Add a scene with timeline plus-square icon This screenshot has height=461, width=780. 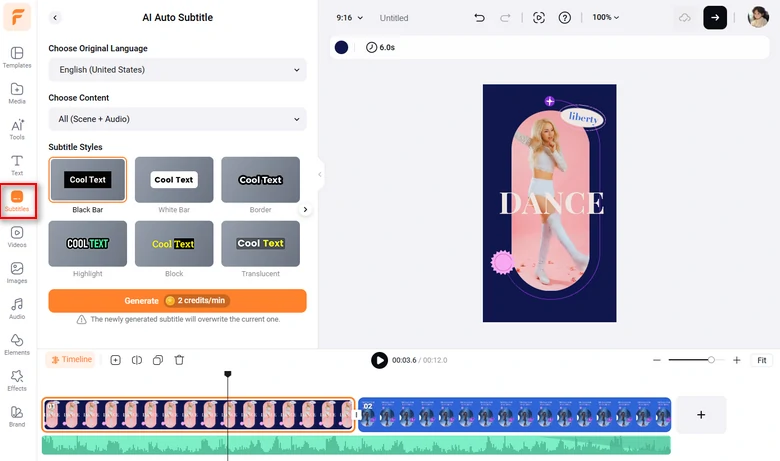(x=115, y=360)
